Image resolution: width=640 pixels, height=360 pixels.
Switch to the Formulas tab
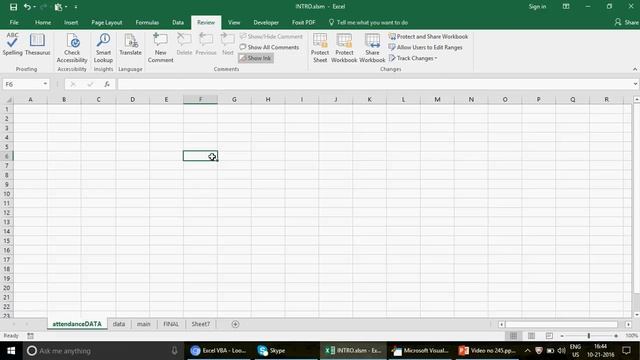(x=147, y=22)
